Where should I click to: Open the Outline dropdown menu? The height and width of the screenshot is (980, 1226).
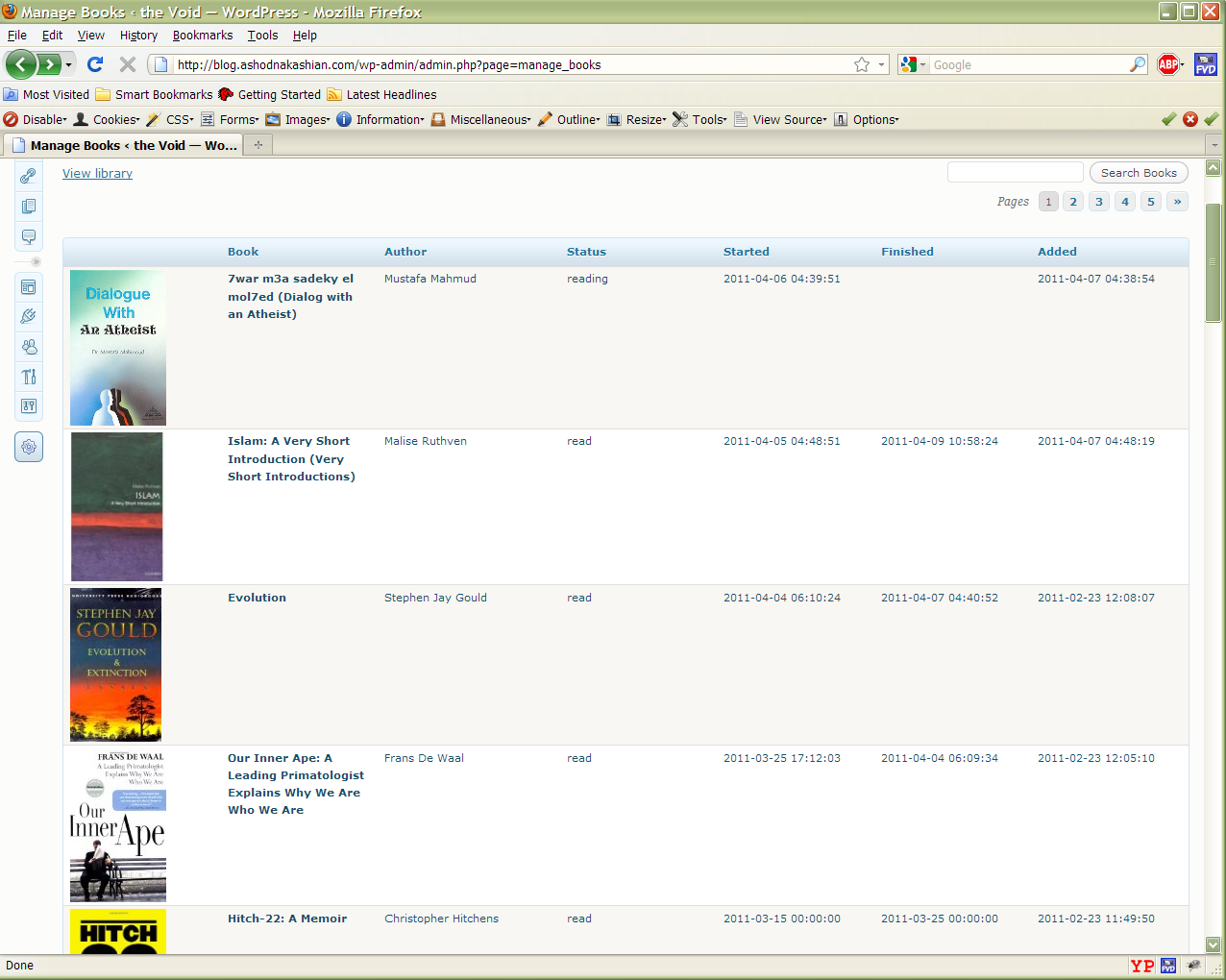[x=569, y=119]
